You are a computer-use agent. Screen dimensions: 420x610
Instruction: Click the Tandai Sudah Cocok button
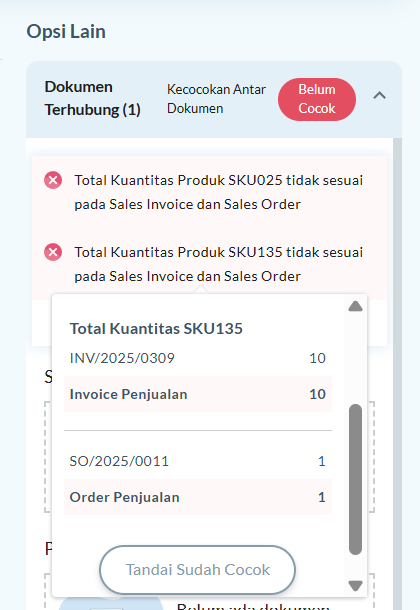pyautogui.click(x=198, y=570)
